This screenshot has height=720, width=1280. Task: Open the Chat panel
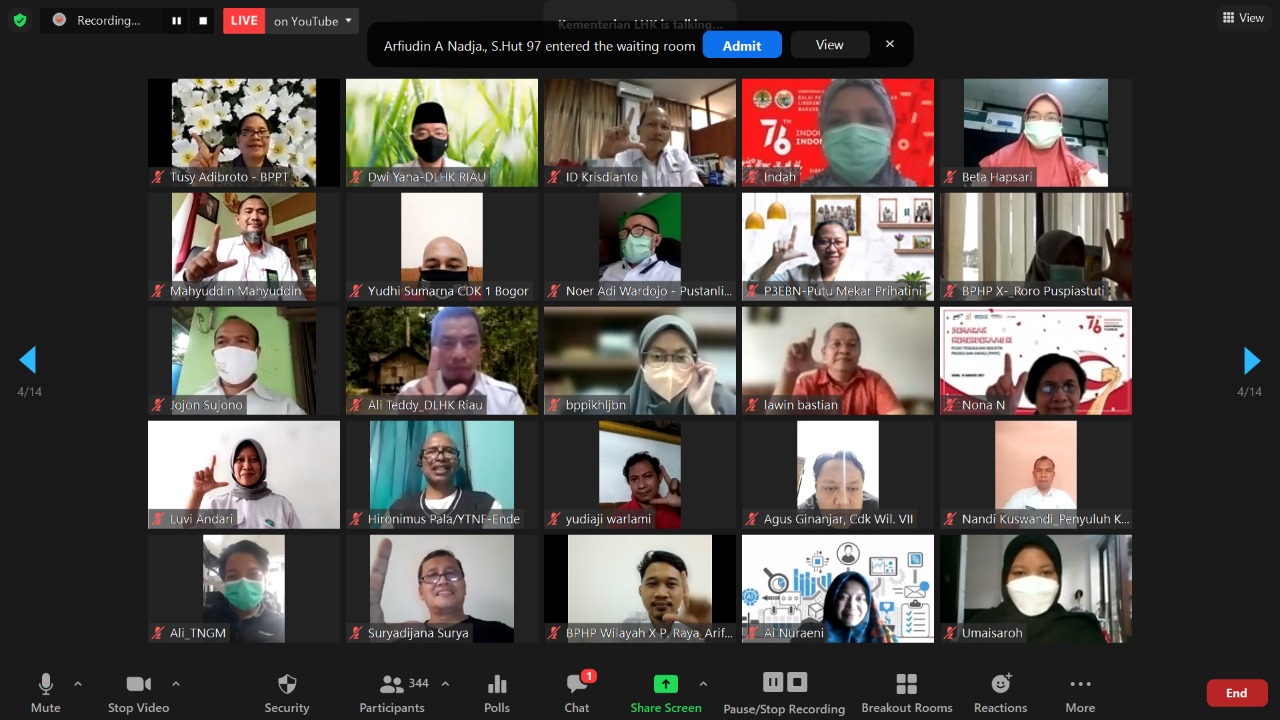pyautogui.click(x=577, y=693)
